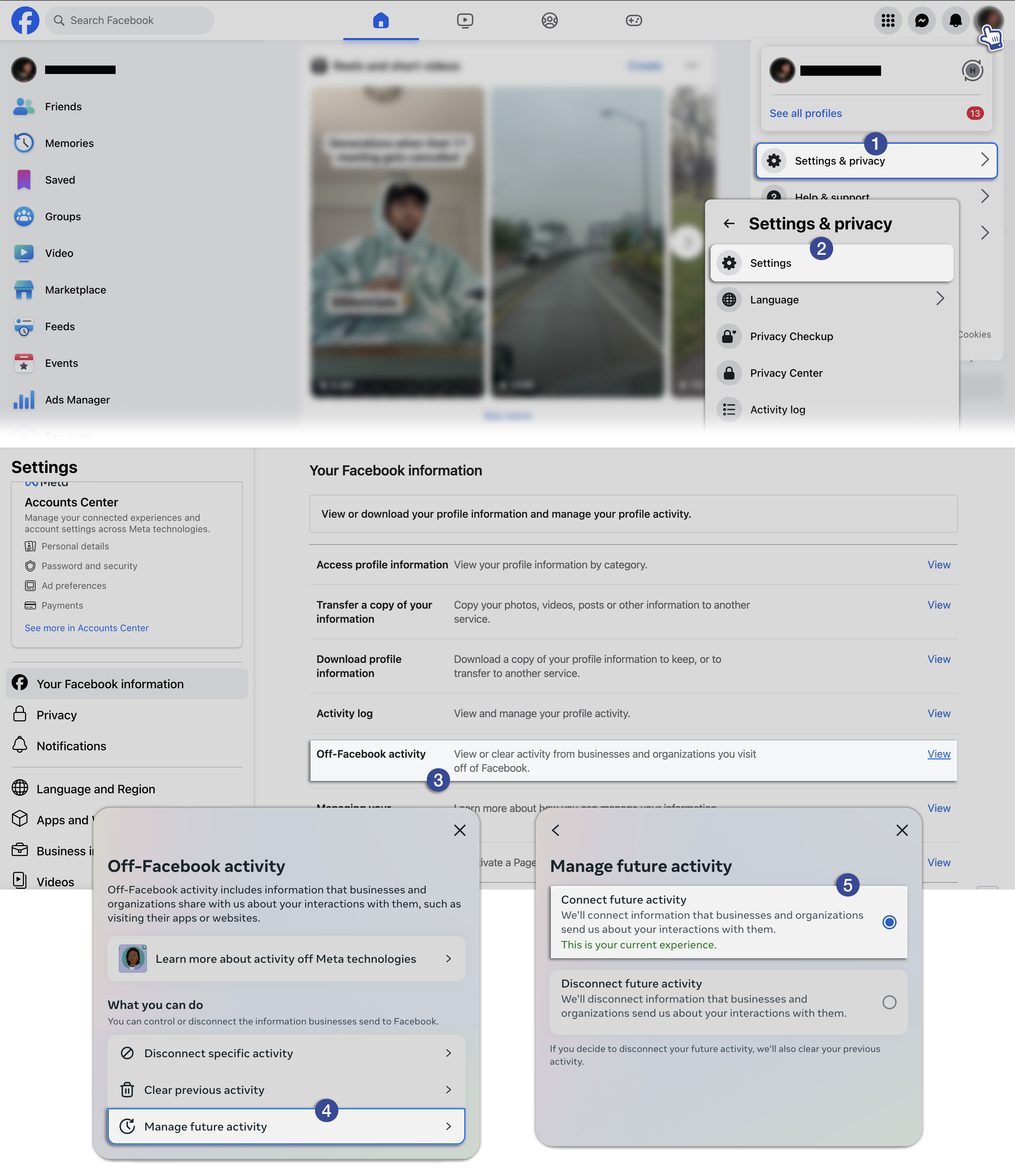Click the switch profile icon in the account card

tap(972, 70)
